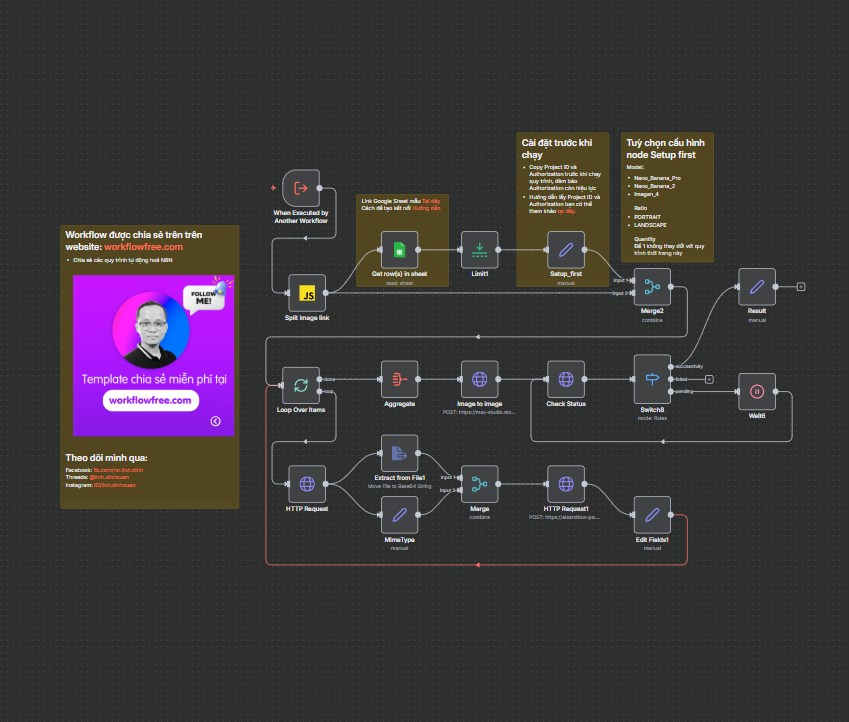Open the Setup_first edit node
Screen dimensions: 849x722
click(x=566, y=250)
